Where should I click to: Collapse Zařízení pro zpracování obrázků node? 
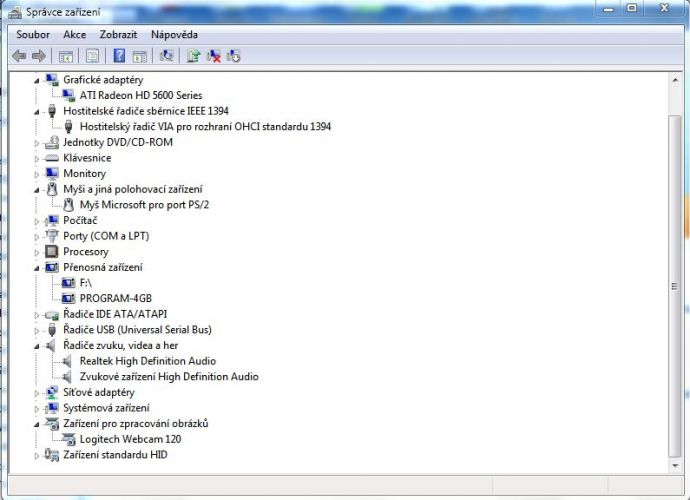click(x=37, y=424)
